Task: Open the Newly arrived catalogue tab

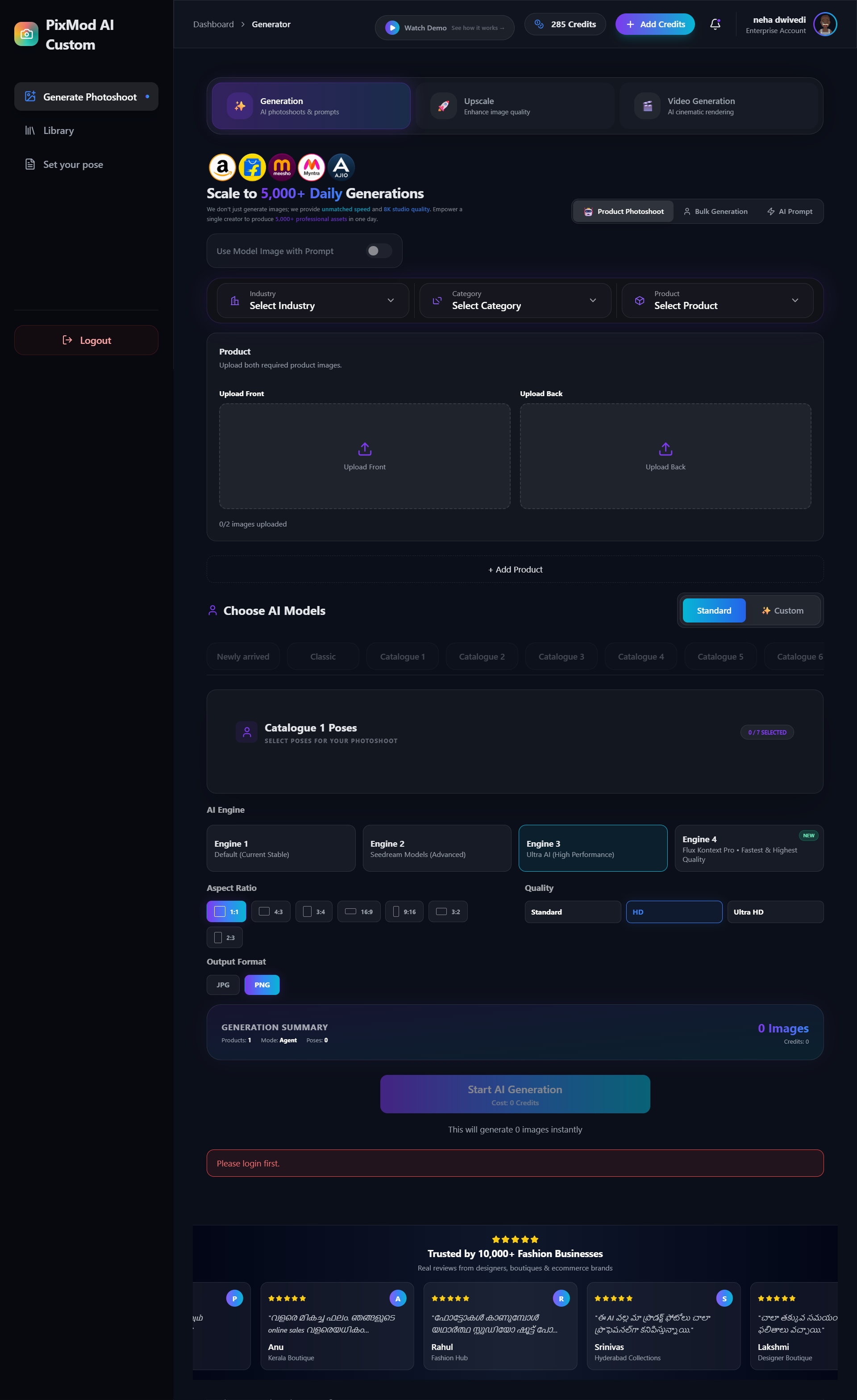Action: coord(243,657)
